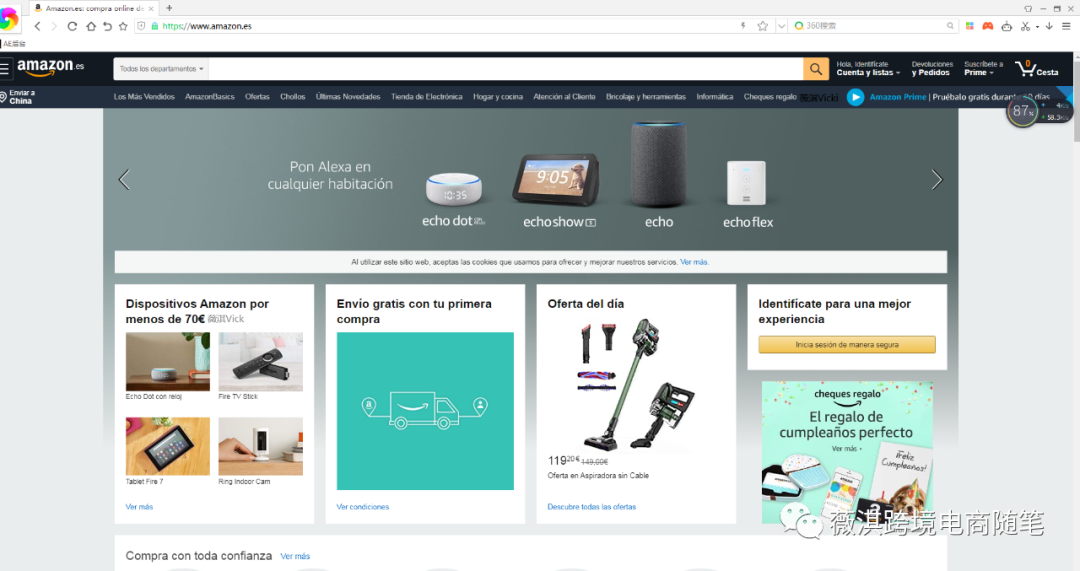This screenshot has width=1080, height=571.
Task: Open Cuenta y listas dropdown
Action: [x=868, y=68]
